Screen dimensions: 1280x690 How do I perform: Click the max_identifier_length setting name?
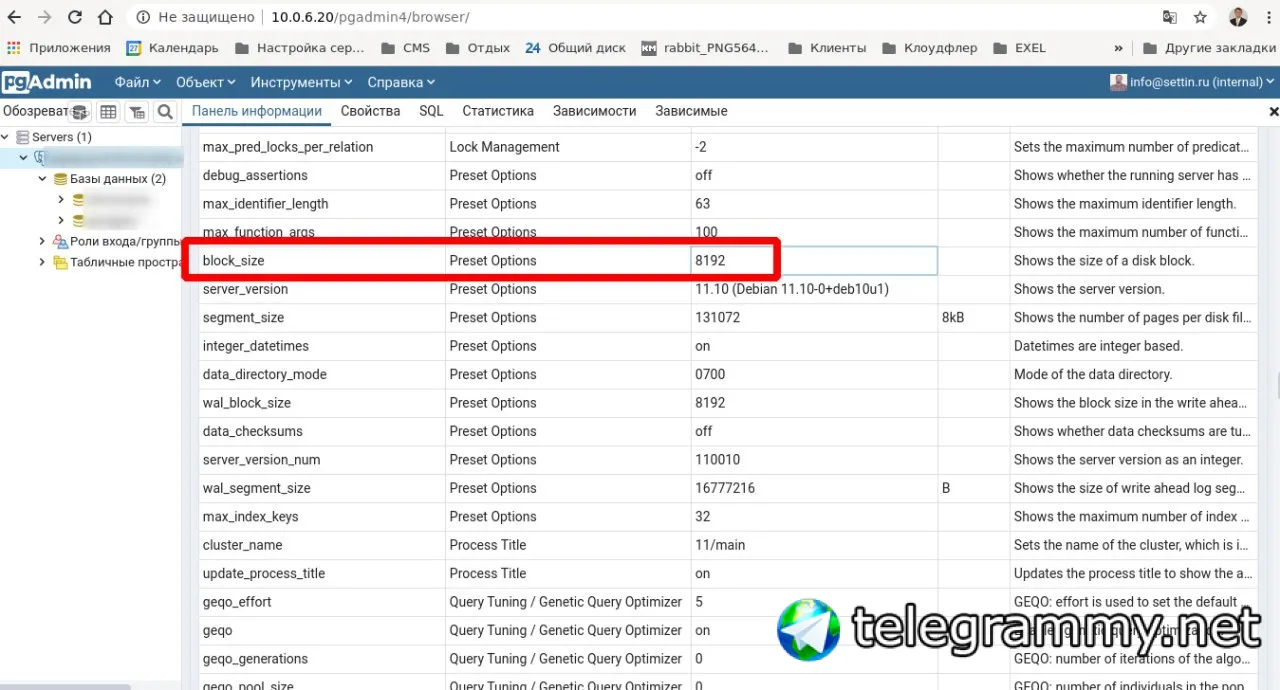click(266, 204)
